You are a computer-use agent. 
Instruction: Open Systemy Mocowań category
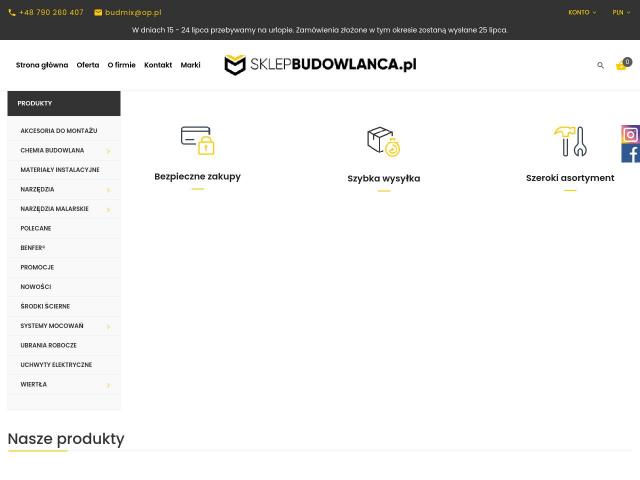(x=52, y=326)
